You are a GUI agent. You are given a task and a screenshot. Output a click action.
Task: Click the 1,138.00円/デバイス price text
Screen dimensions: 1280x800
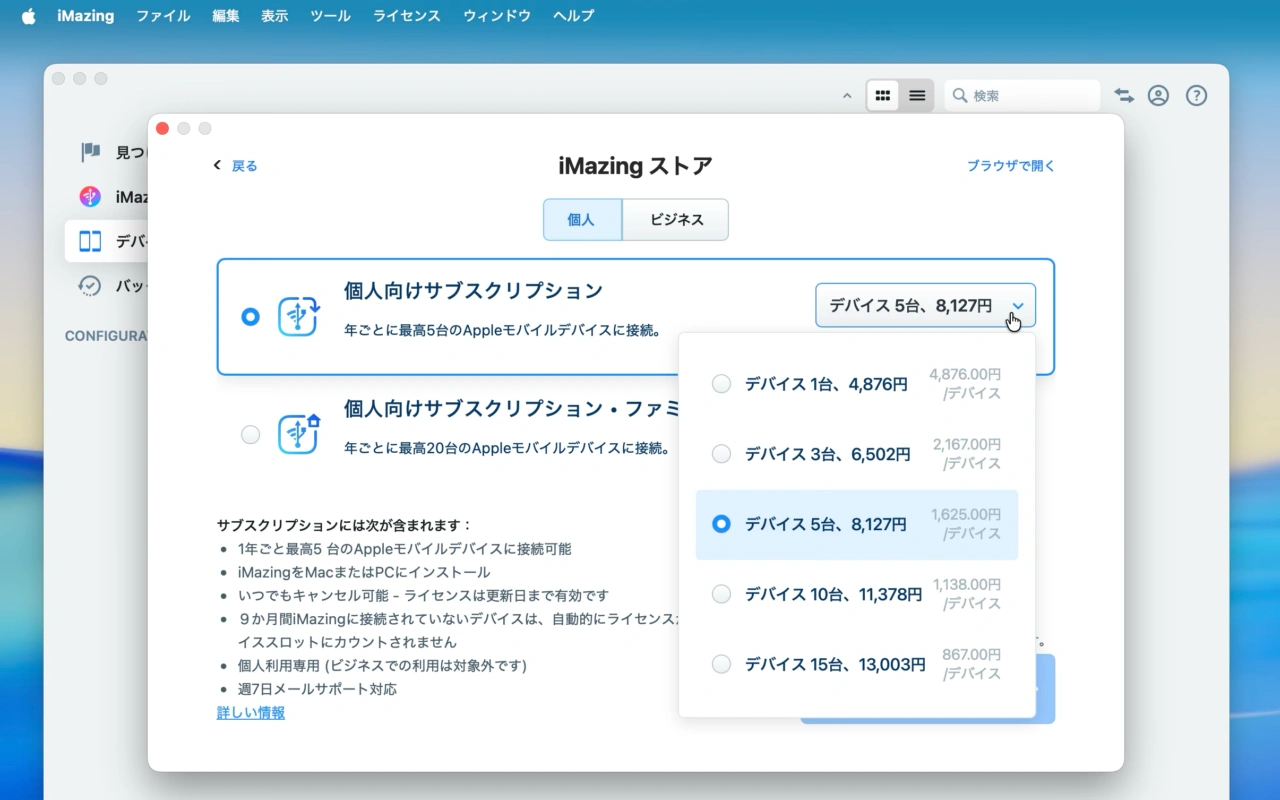pos(967,594)
